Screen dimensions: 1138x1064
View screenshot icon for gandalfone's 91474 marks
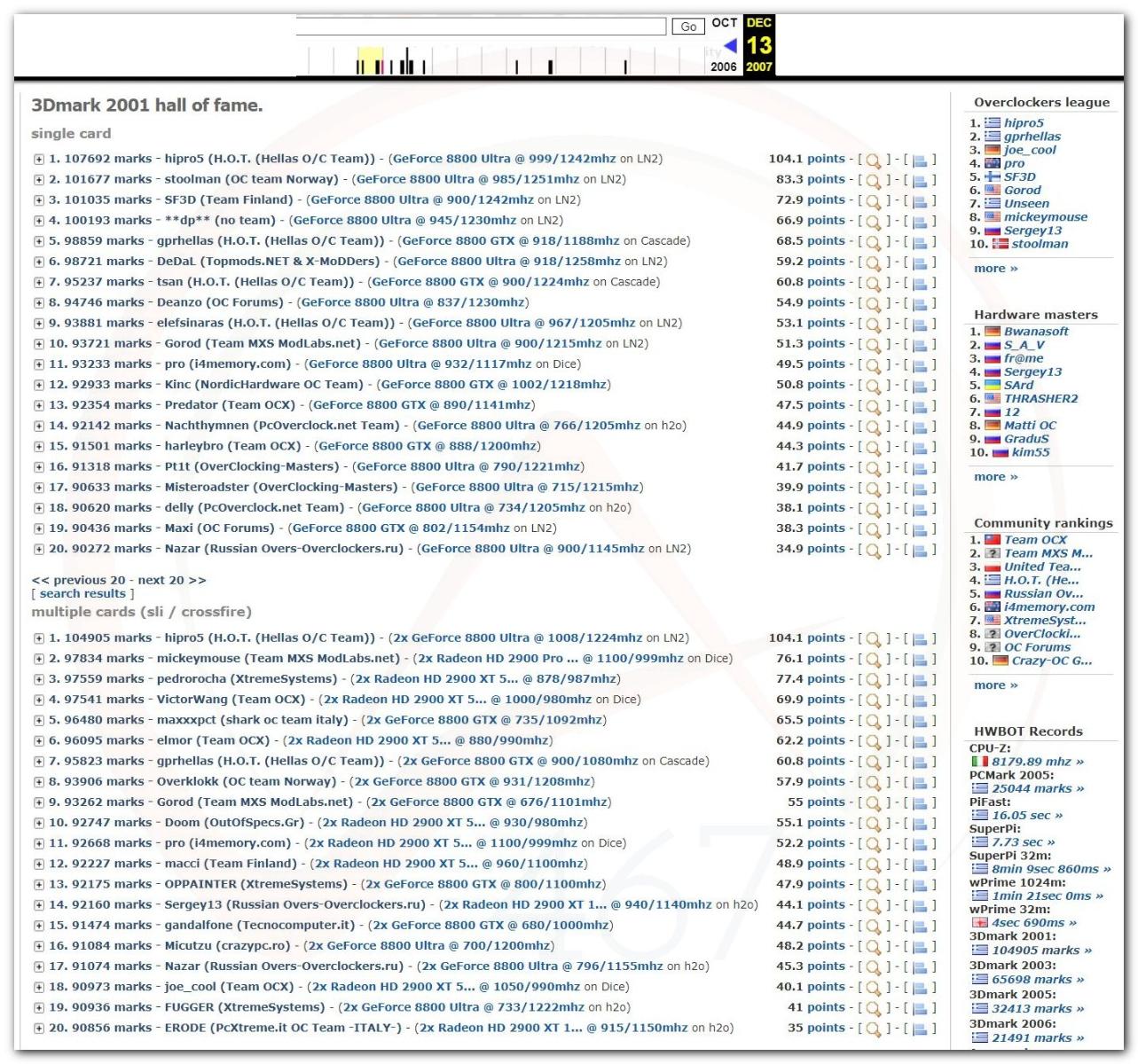(920, 927)
